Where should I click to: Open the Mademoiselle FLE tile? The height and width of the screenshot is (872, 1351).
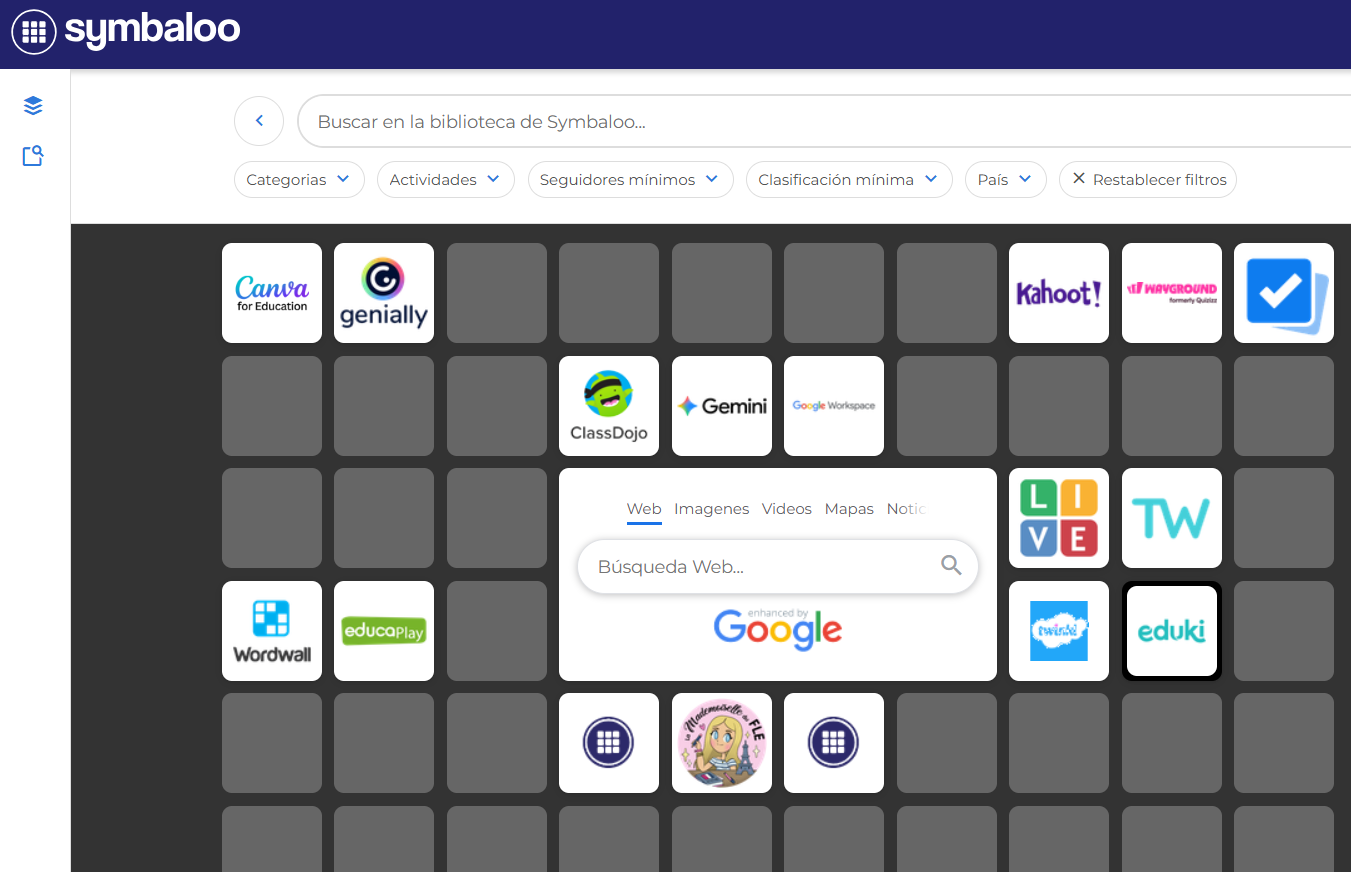click(722, 743)
